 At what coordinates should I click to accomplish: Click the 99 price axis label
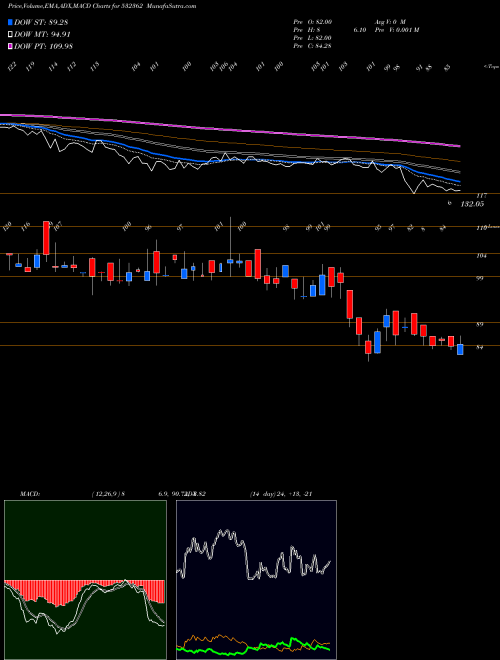480,278
